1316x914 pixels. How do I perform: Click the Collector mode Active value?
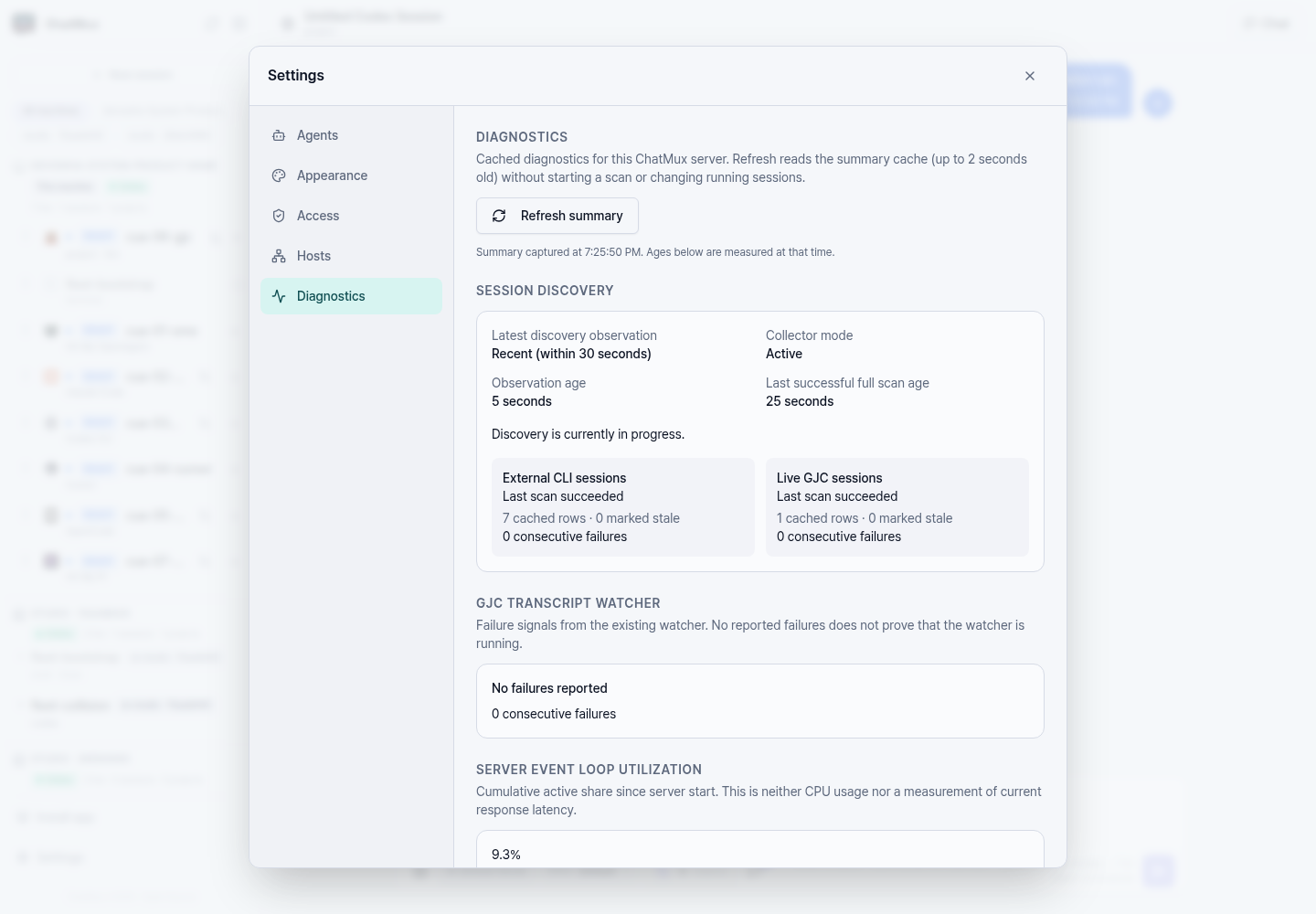coord(784,354)
